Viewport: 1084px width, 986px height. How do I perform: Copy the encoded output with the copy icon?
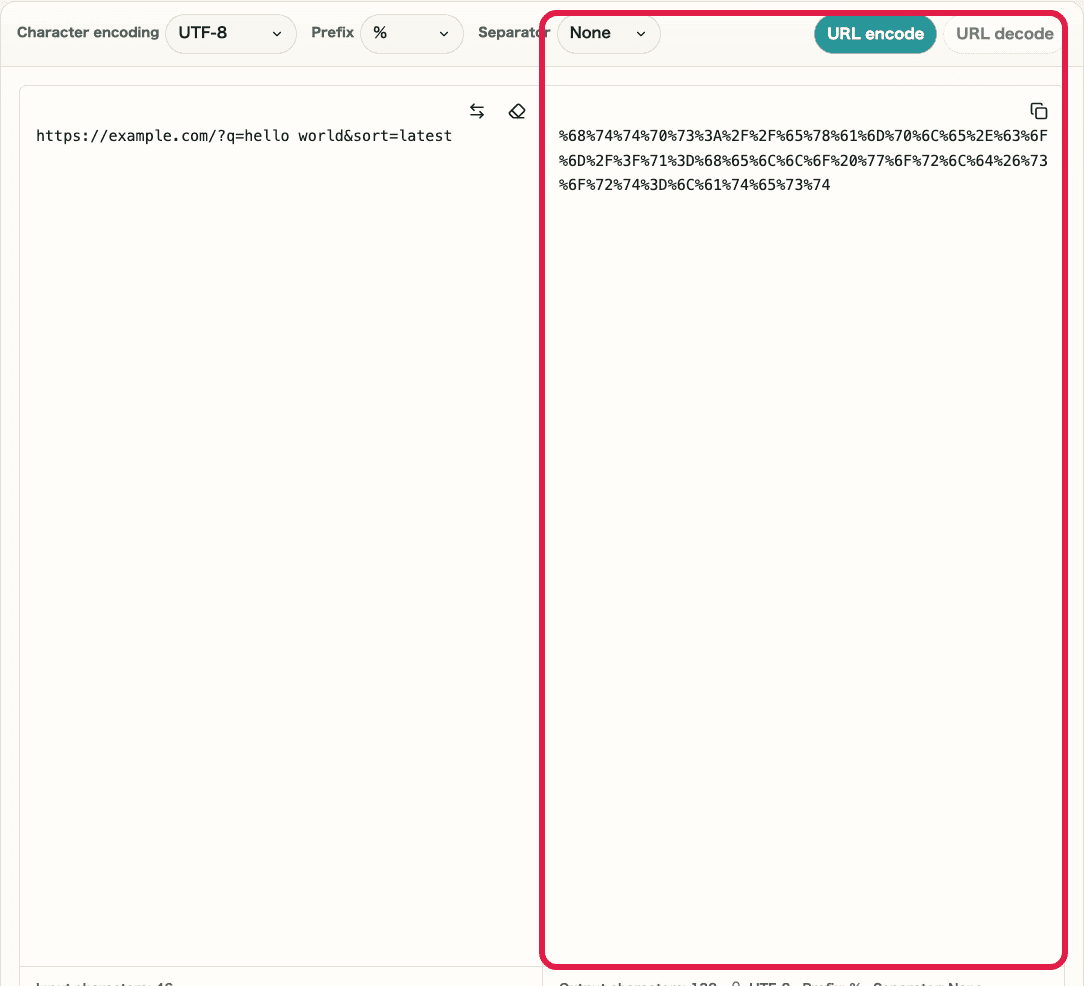(x=1039, y=110)
